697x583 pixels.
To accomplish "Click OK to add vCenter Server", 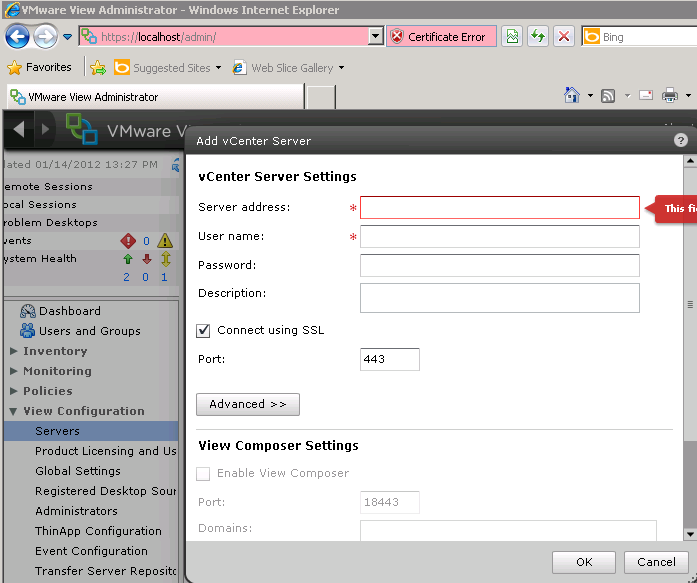I will coord(584,563).
